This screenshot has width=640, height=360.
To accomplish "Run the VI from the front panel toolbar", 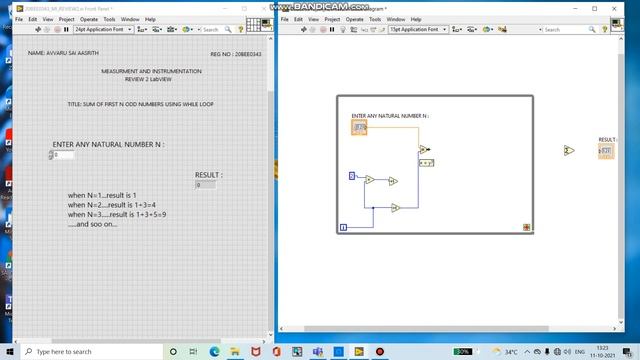I will (38, 29).
